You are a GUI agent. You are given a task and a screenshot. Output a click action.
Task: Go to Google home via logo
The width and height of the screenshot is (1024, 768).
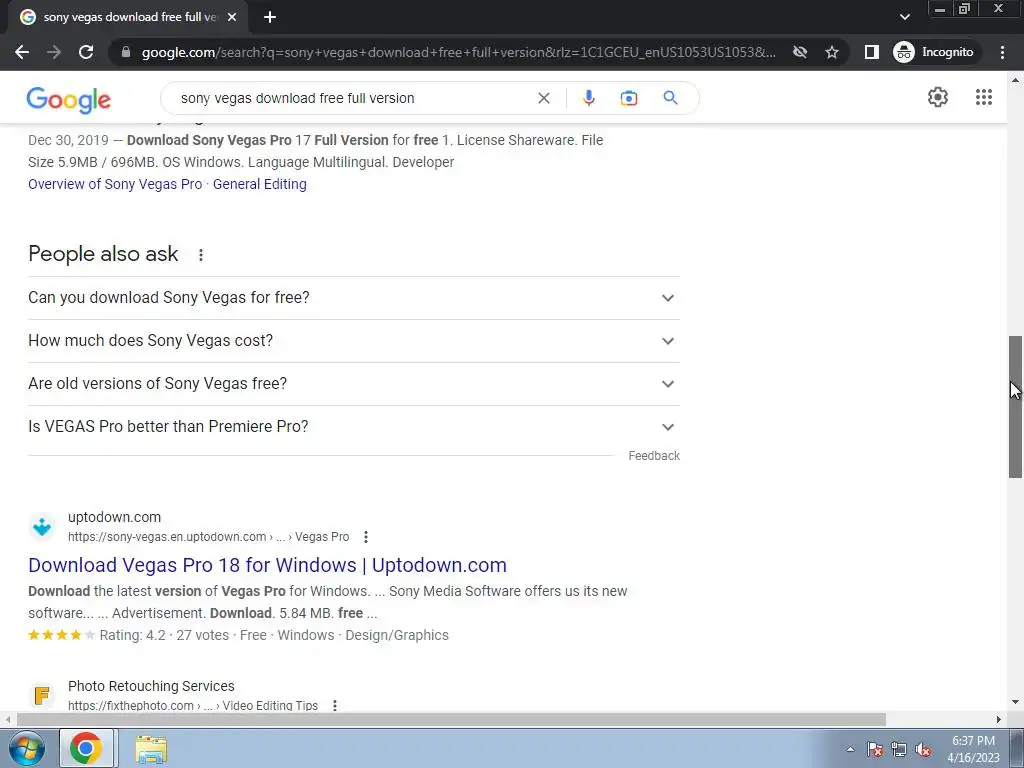click(69, 99)
